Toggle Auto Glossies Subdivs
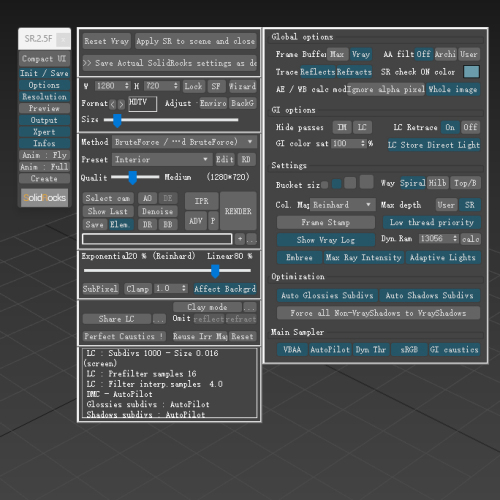500x500 pixels. pos(327,295)
